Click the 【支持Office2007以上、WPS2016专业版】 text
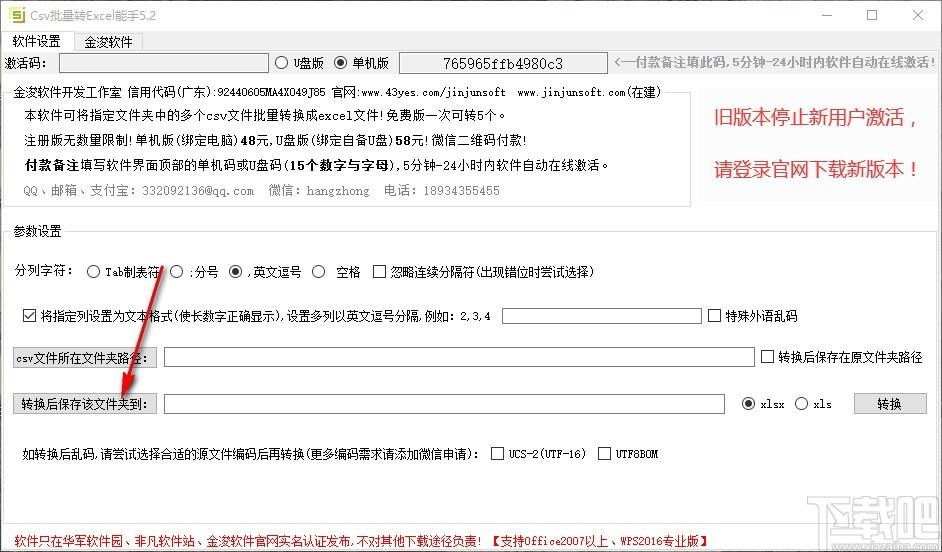The height and width of the screenshot is (552, 942). pyautogui.click(x=600, y=541)
